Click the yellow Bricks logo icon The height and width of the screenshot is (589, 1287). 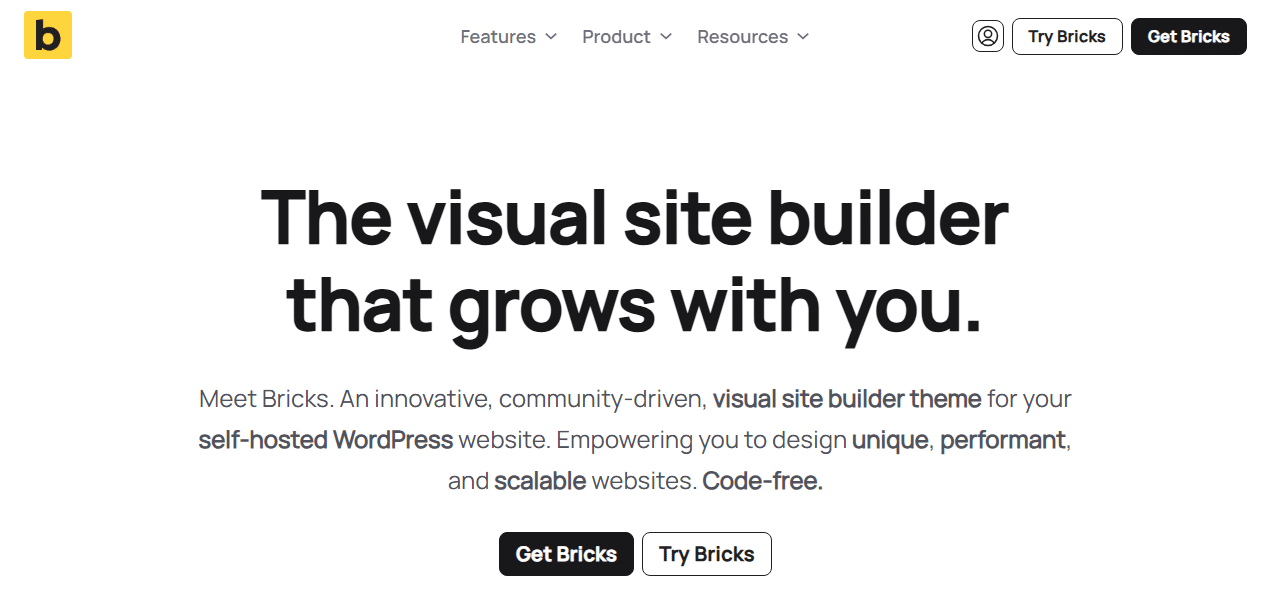[x=48, y=35]
